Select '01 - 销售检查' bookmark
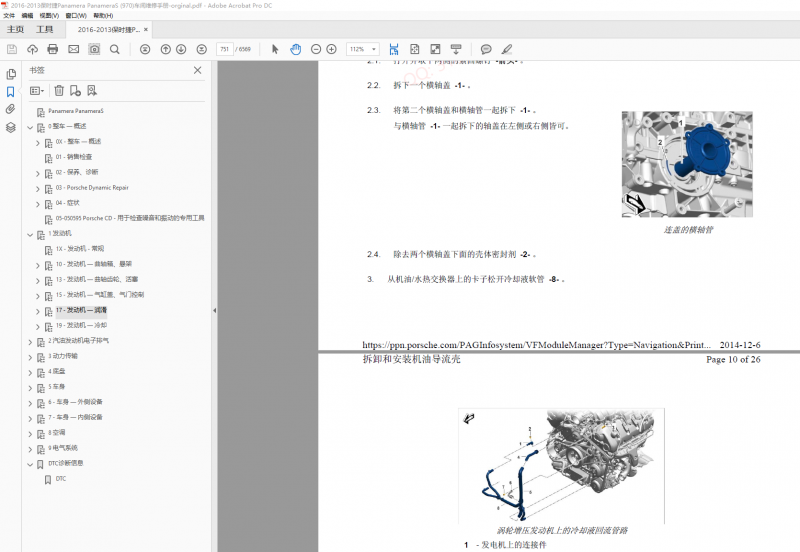The height and width of the screenshot is (552, 800). [73, 157]
